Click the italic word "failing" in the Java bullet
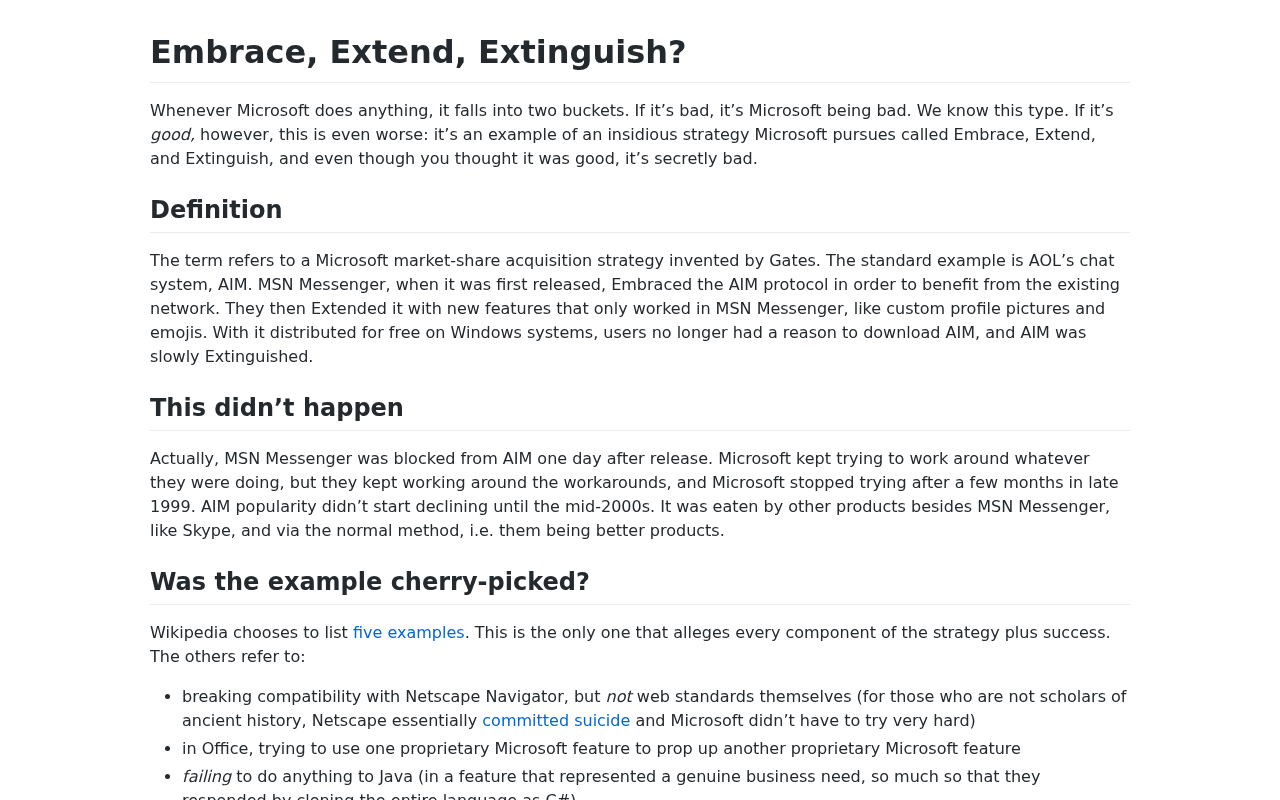This screenshot has width=1280, height=800. pos(206,777)
